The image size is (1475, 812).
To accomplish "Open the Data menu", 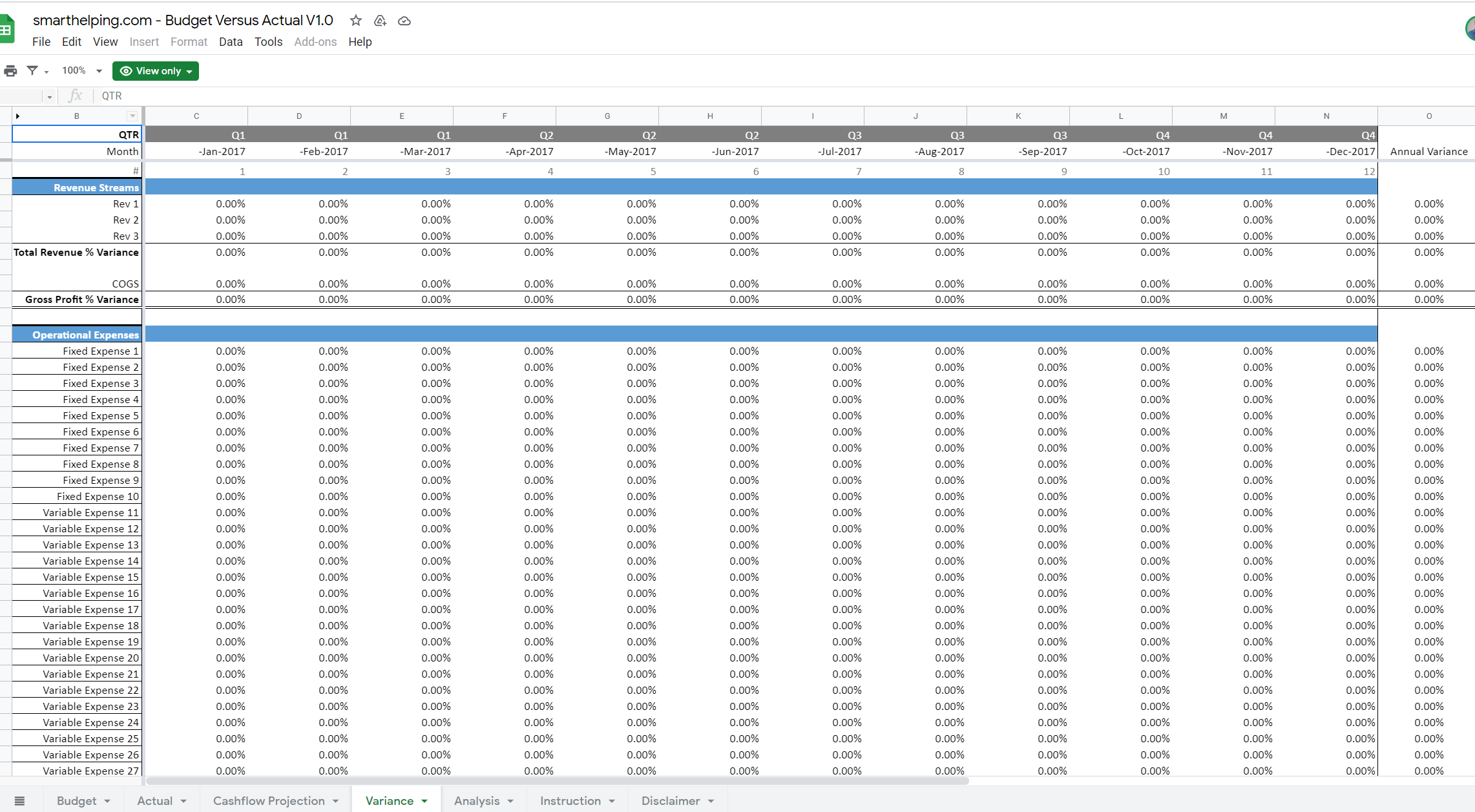I will tap(231, 42).
